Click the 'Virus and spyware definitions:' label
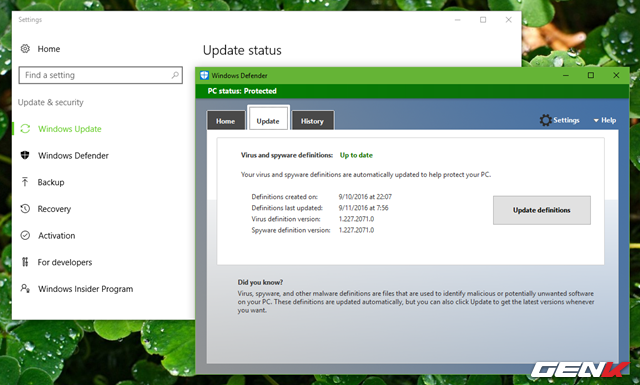 click(x=287, y=155)
